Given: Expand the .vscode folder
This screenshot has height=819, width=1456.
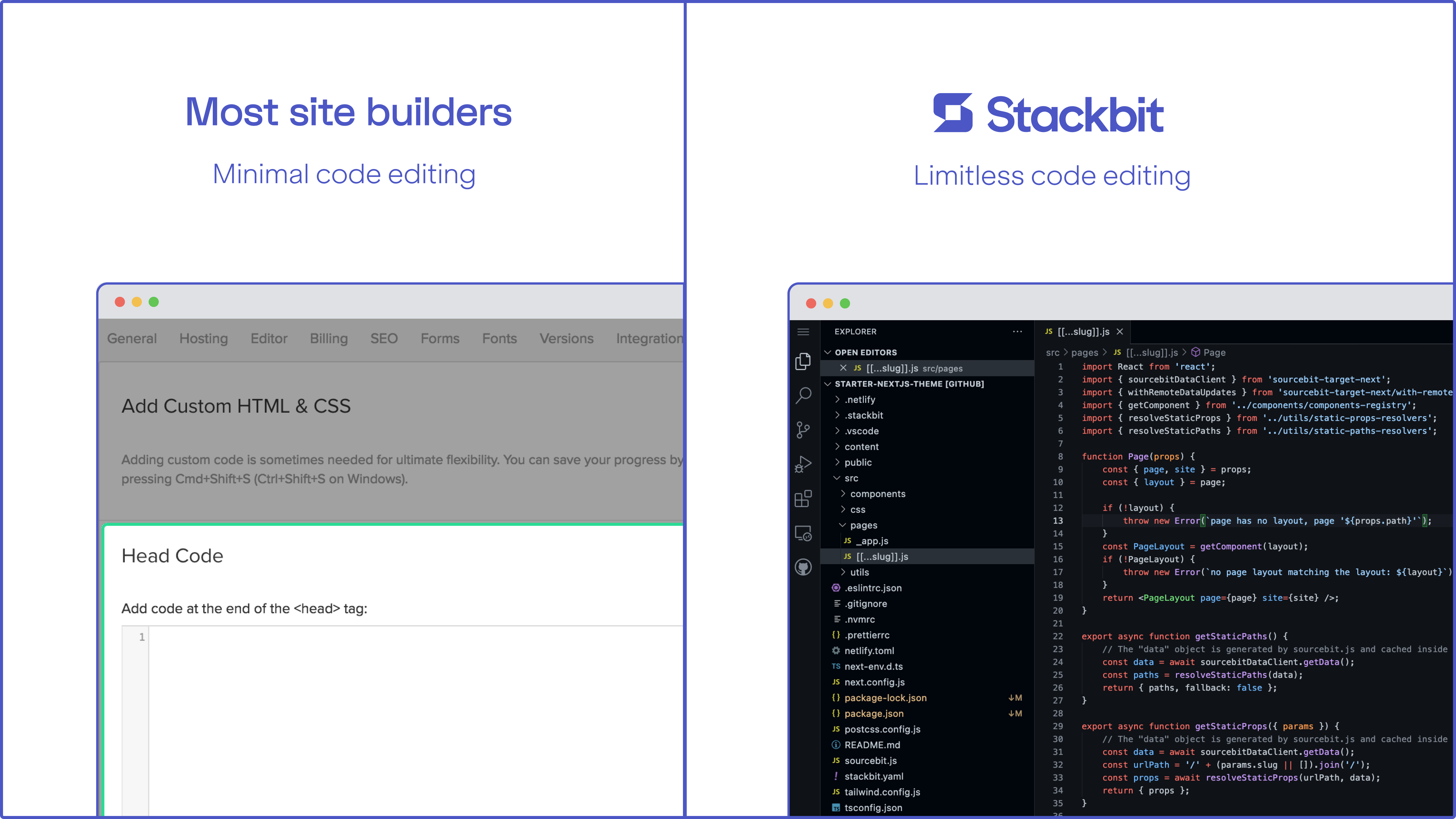Looking at the screenshot, I should (837, 431).
